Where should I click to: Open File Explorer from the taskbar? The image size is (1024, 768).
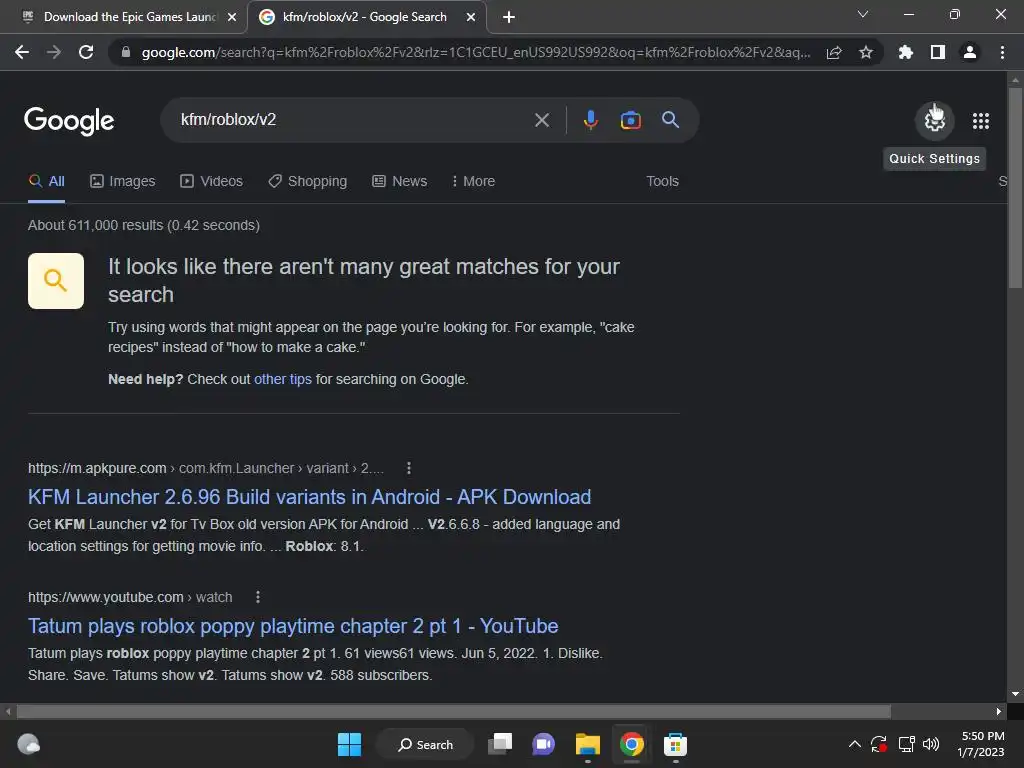click(x=588, y=744)
